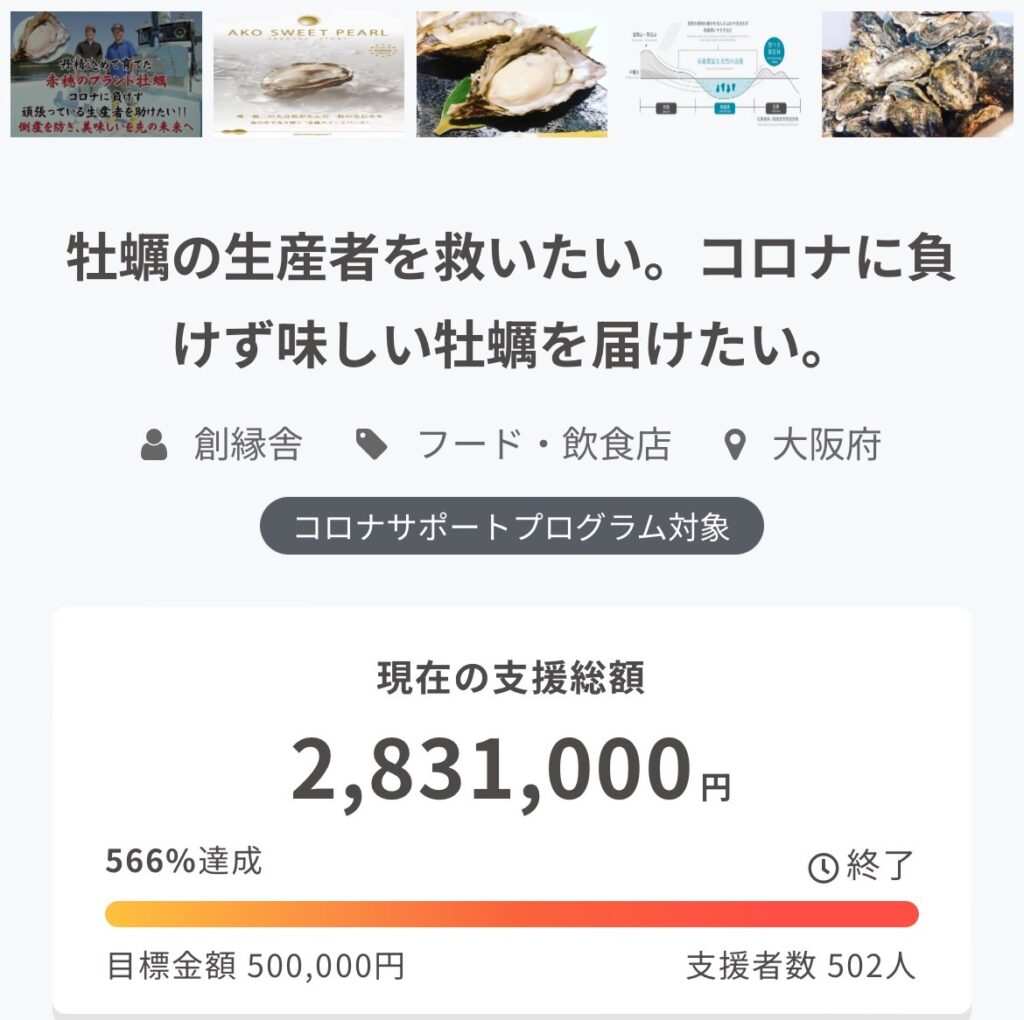Click the project title about 牡蠣の生産者
Image resolution: width=1024 pixels, height=1020 pixels.
(x=511, y=303)
